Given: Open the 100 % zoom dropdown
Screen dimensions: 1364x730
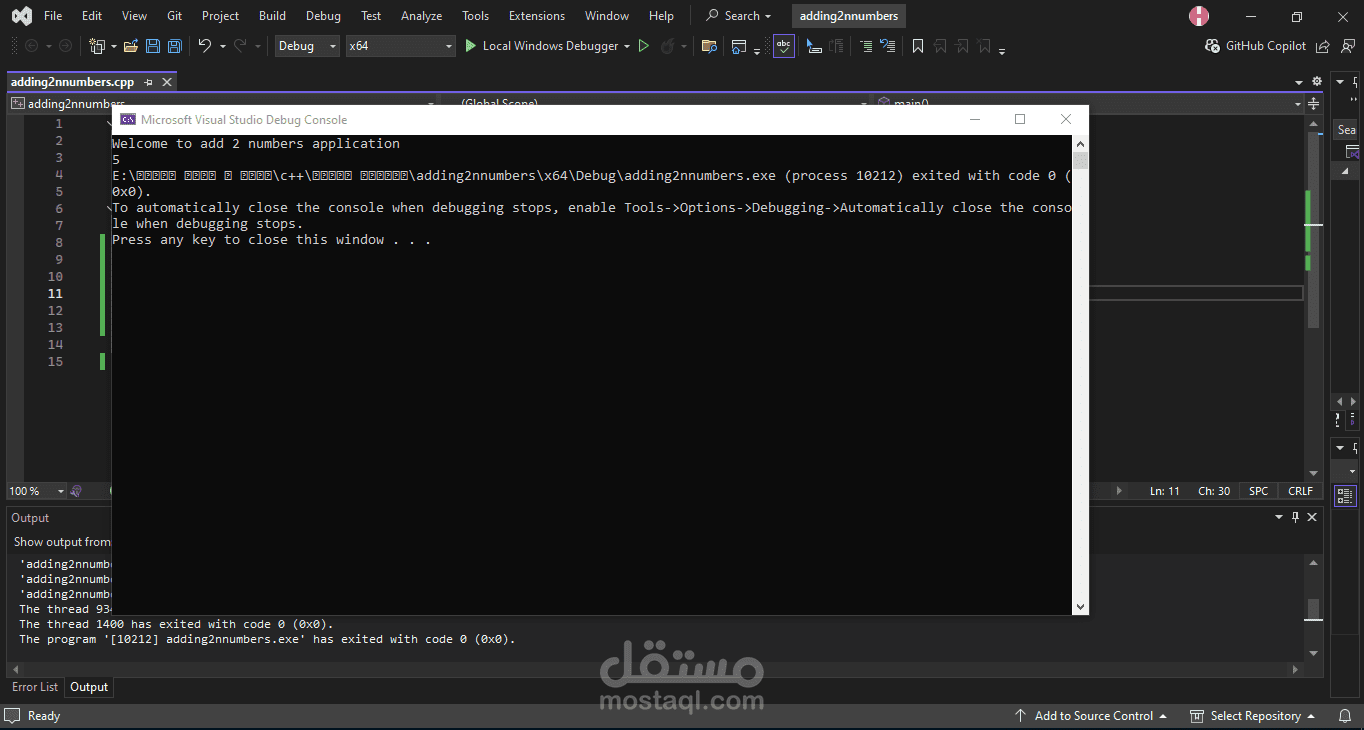Looking at the screenshot, I should (37, 491).
